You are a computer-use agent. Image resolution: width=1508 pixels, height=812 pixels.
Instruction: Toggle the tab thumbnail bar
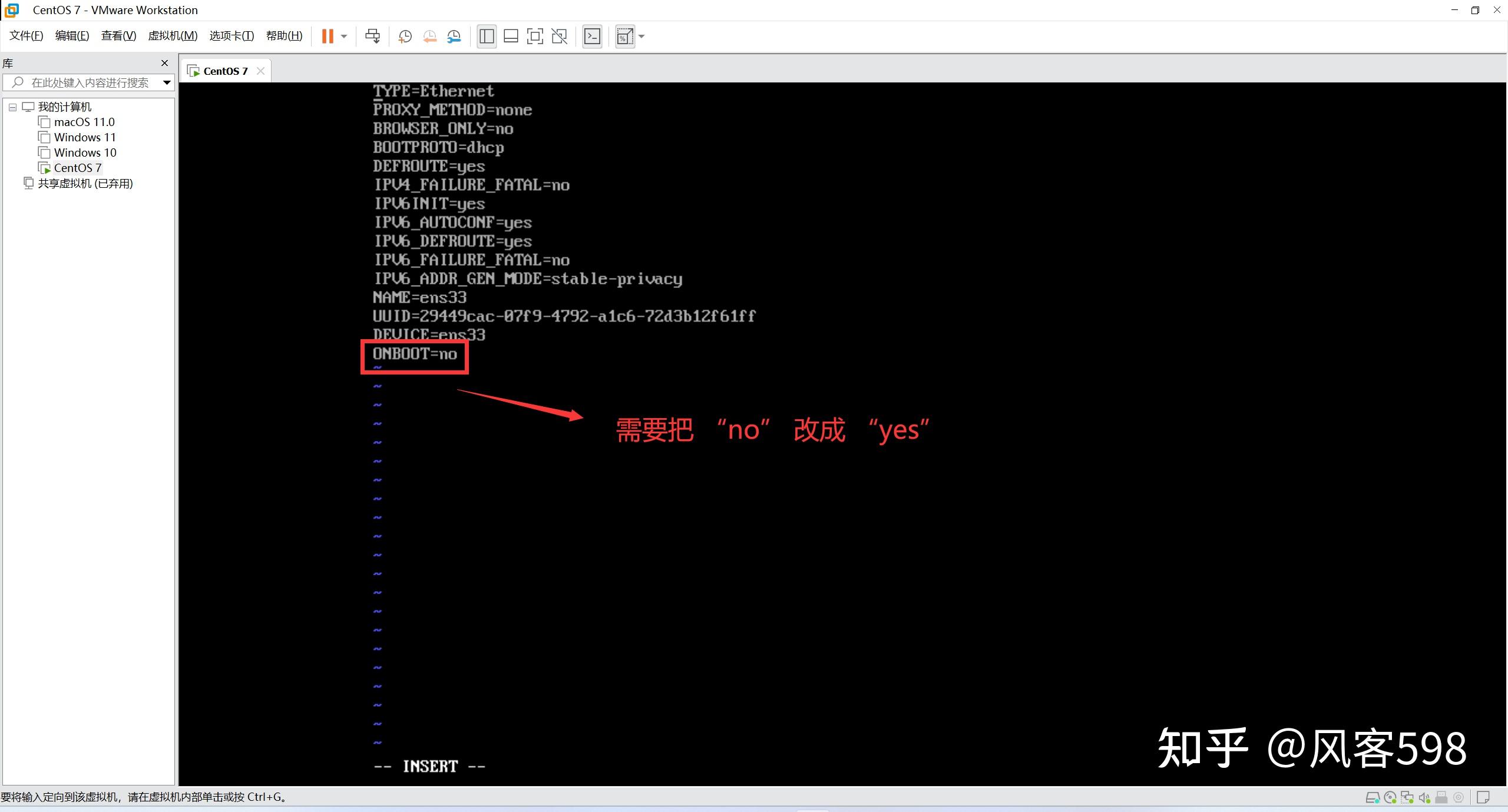click(x=510, y=36)
